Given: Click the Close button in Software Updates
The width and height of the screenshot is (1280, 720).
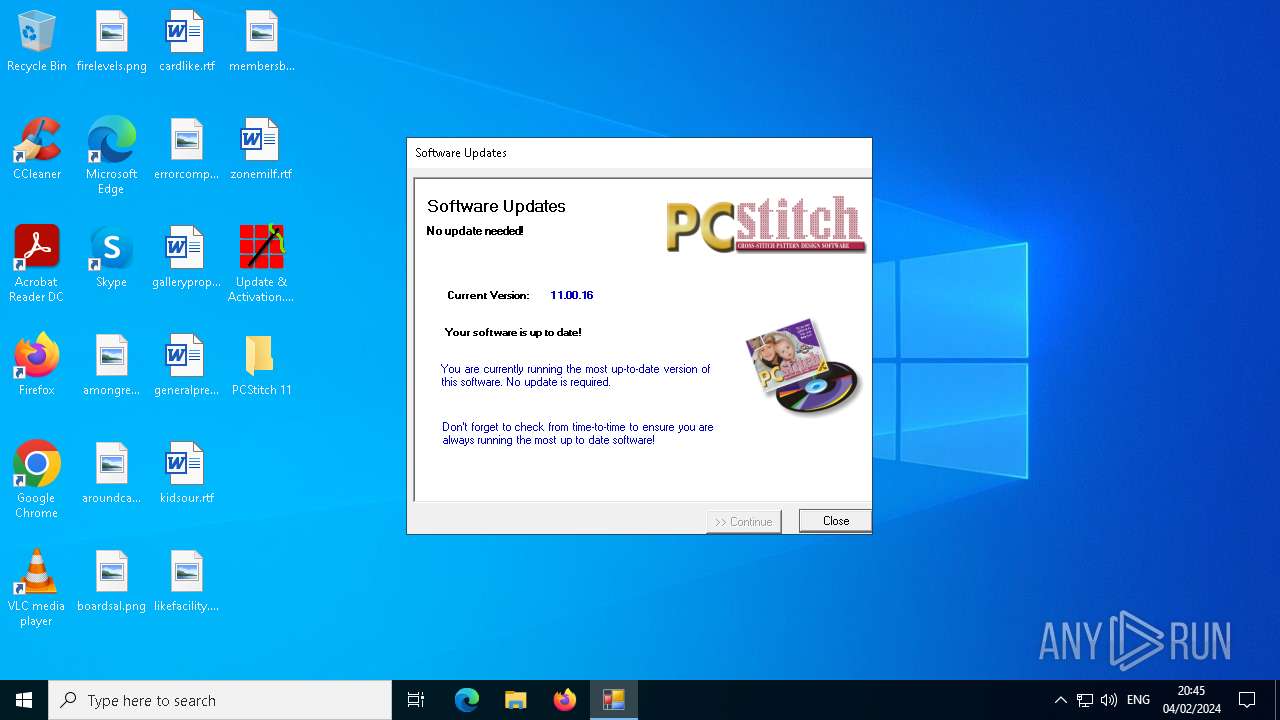Looking at the screenshot, I should [835, 521].
